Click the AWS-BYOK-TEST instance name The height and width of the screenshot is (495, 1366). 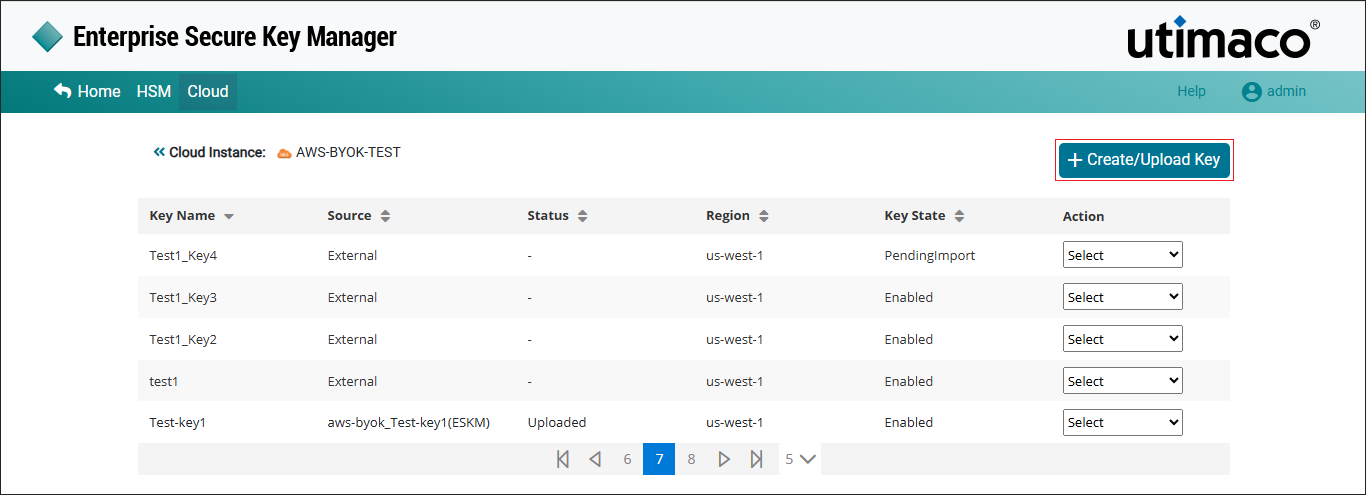(x=348, y=153)
